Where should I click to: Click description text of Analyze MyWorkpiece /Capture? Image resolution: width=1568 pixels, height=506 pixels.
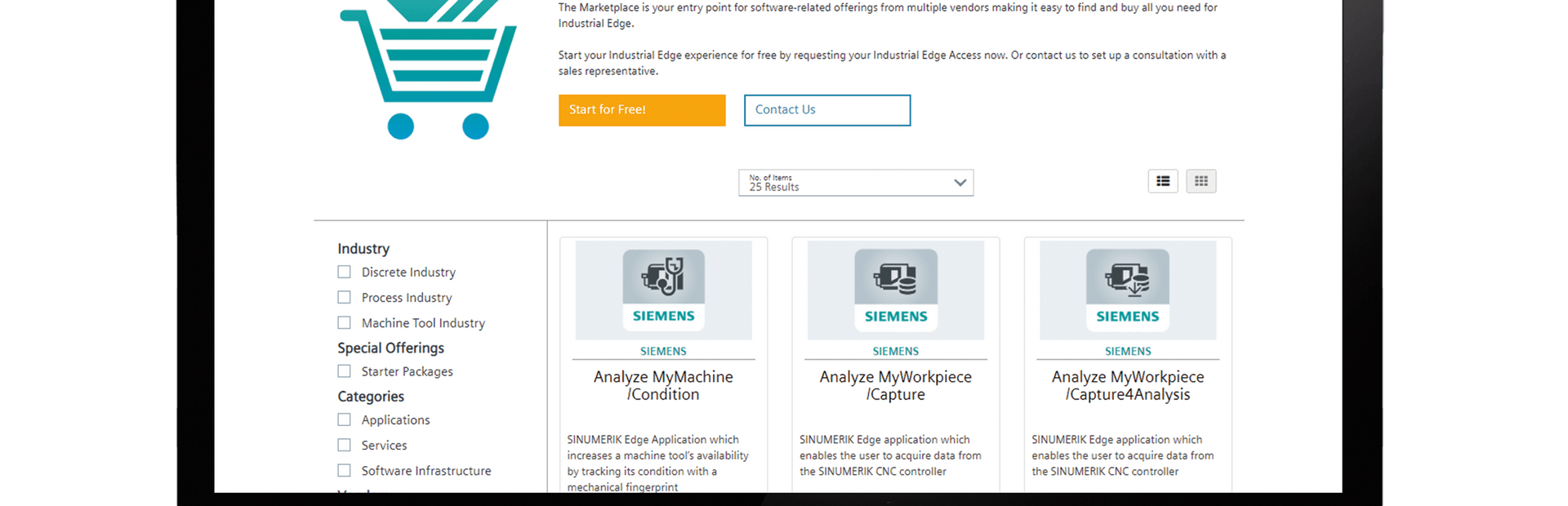890,455
